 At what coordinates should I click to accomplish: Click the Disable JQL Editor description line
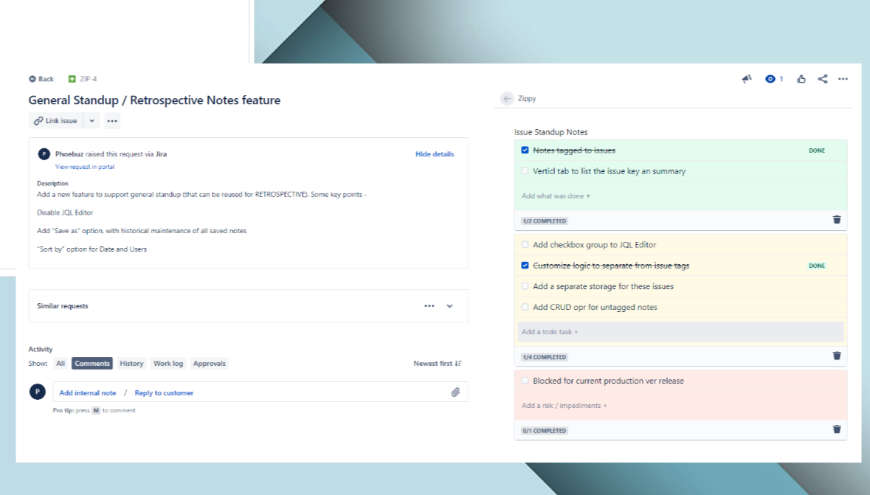pyautogui.click(x=65, y=213)
